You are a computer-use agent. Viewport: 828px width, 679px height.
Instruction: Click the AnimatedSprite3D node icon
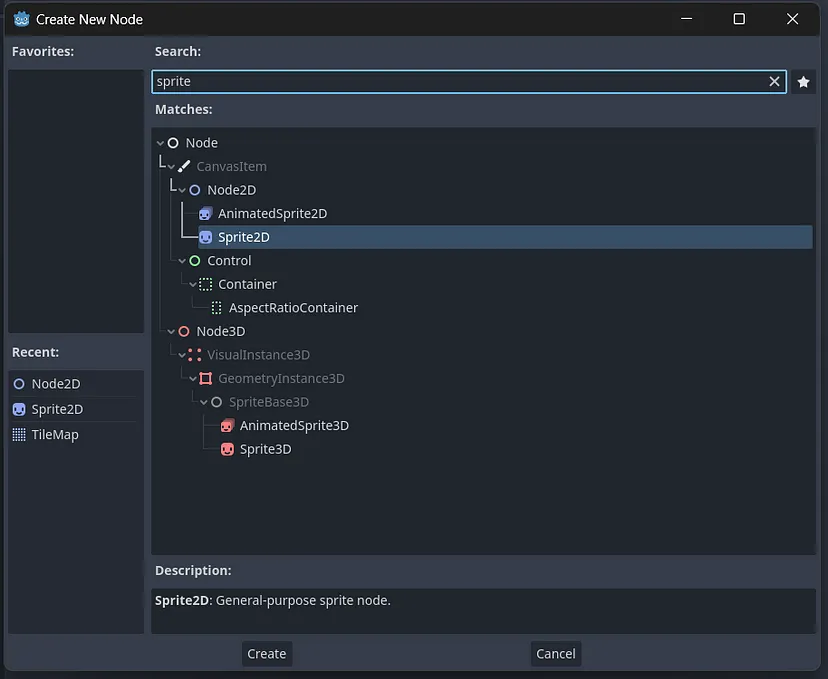[x=227, y=426]
